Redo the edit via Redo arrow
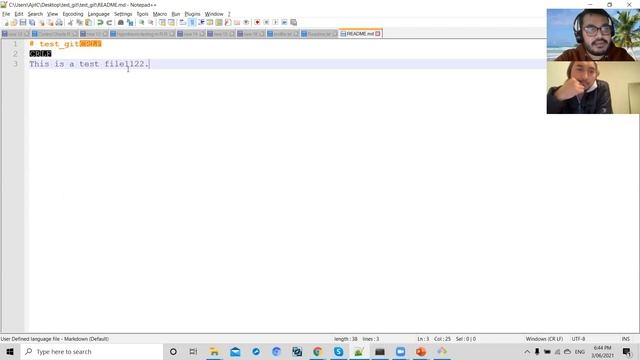 [109, 22]
